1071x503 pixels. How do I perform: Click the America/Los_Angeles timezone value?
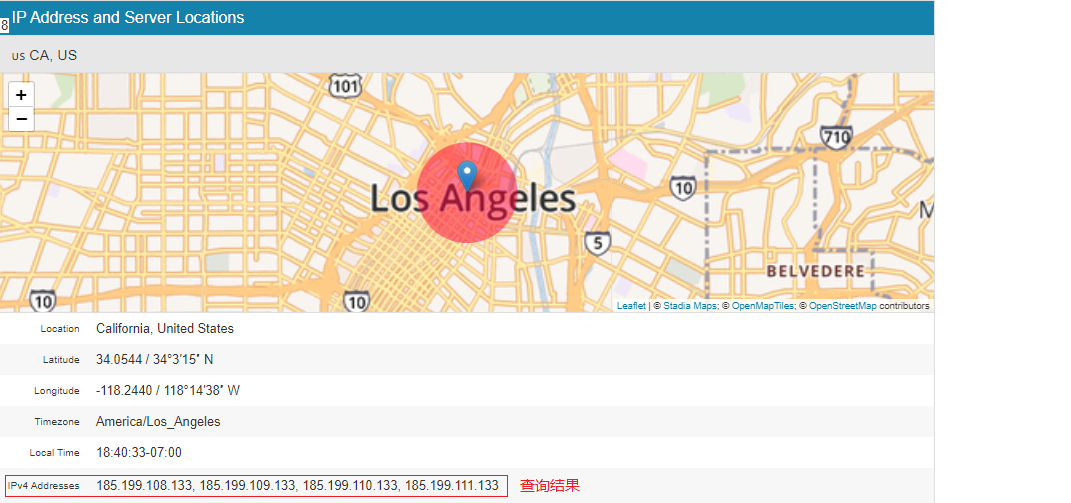point(158,421)
